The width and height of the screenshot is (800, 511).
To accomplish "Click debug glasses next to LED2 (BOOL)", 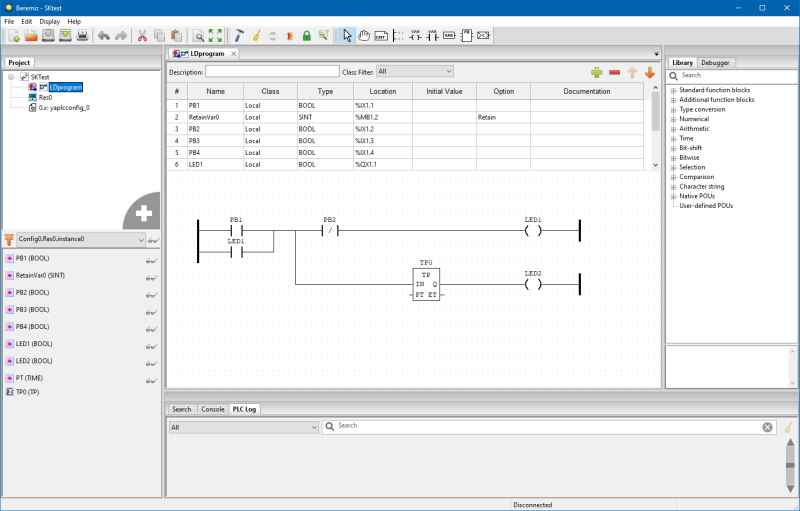I will pyautogui.click(x=151, y=363).
